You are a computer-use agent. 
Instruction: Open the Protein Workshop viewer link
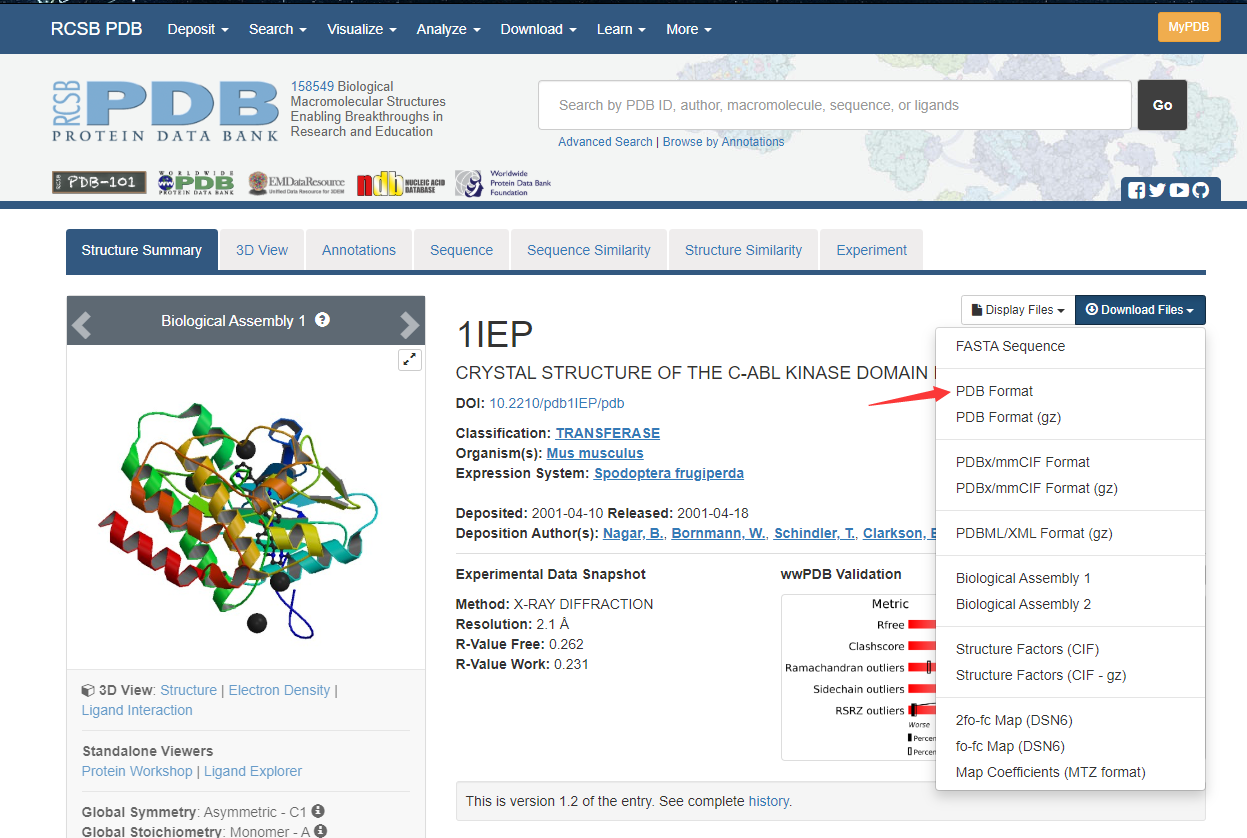click(x=137, y=771)
